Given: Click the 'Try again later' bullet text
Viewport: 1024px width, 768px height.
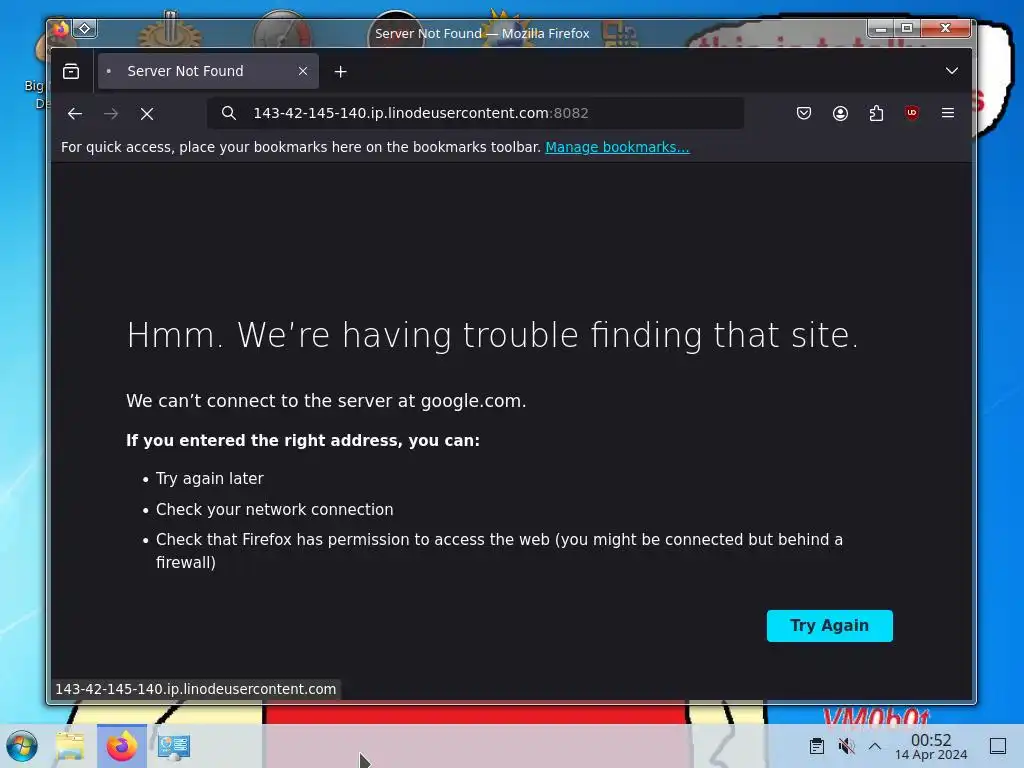Looking at the screenshot, I should click(210, 479).
